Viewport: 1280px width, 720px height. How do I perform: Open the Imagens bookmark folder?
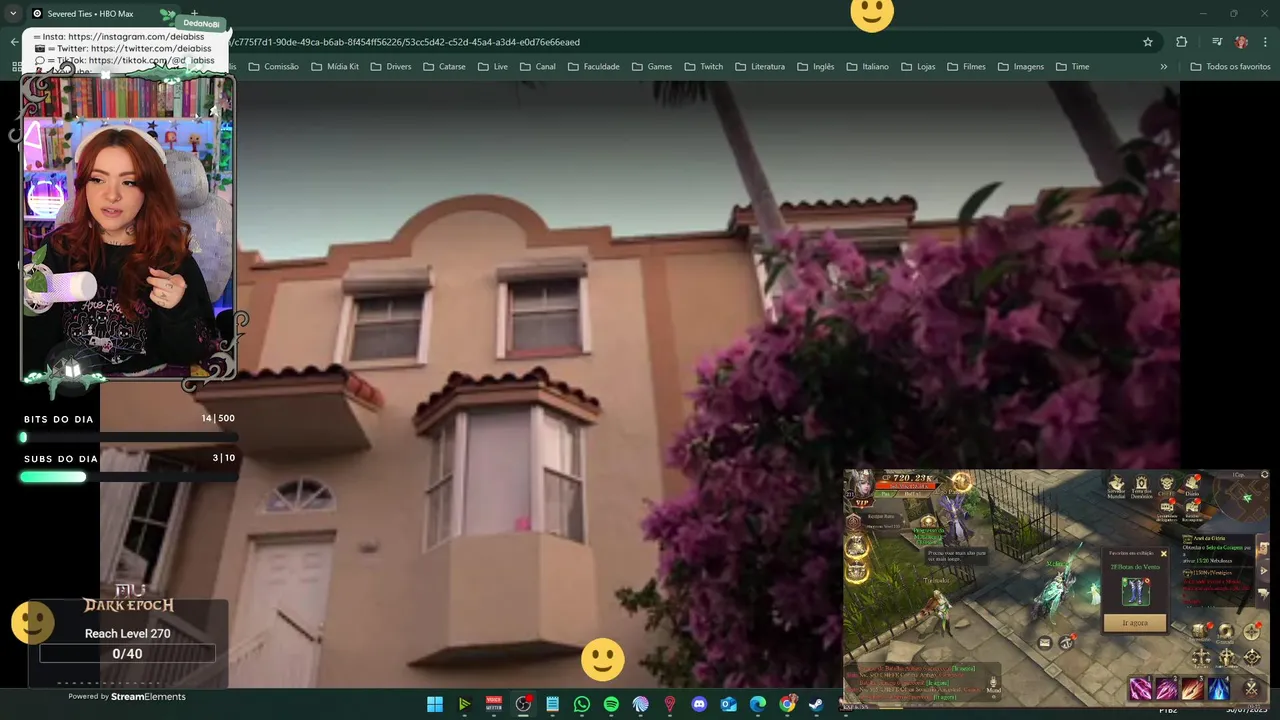1020,67
